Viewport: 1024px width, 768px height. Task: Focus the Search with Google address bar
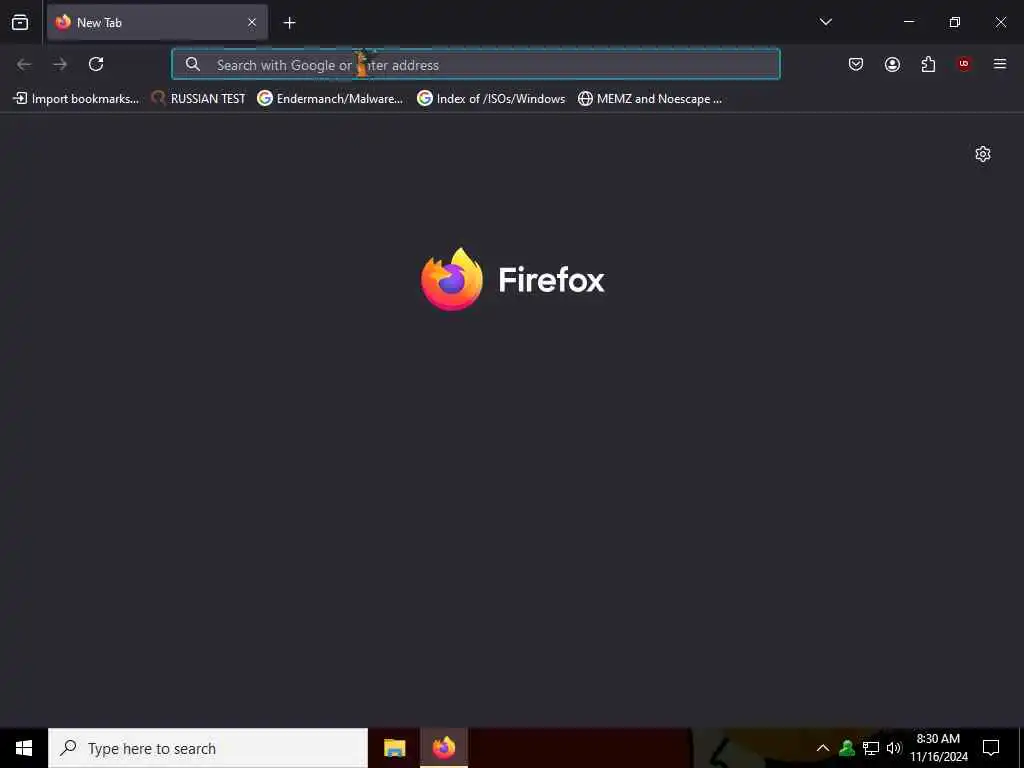pos(475,64)
